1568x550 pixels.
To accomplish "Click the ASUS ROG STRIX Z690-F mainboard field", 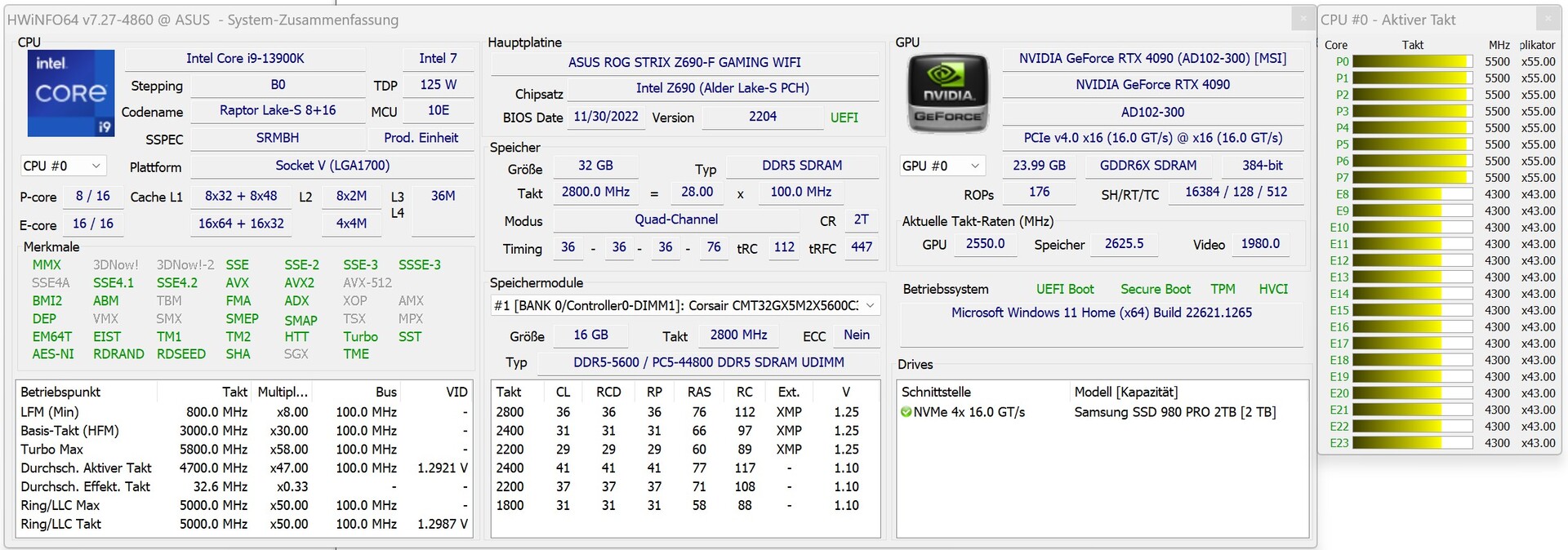I will [684, 62].
